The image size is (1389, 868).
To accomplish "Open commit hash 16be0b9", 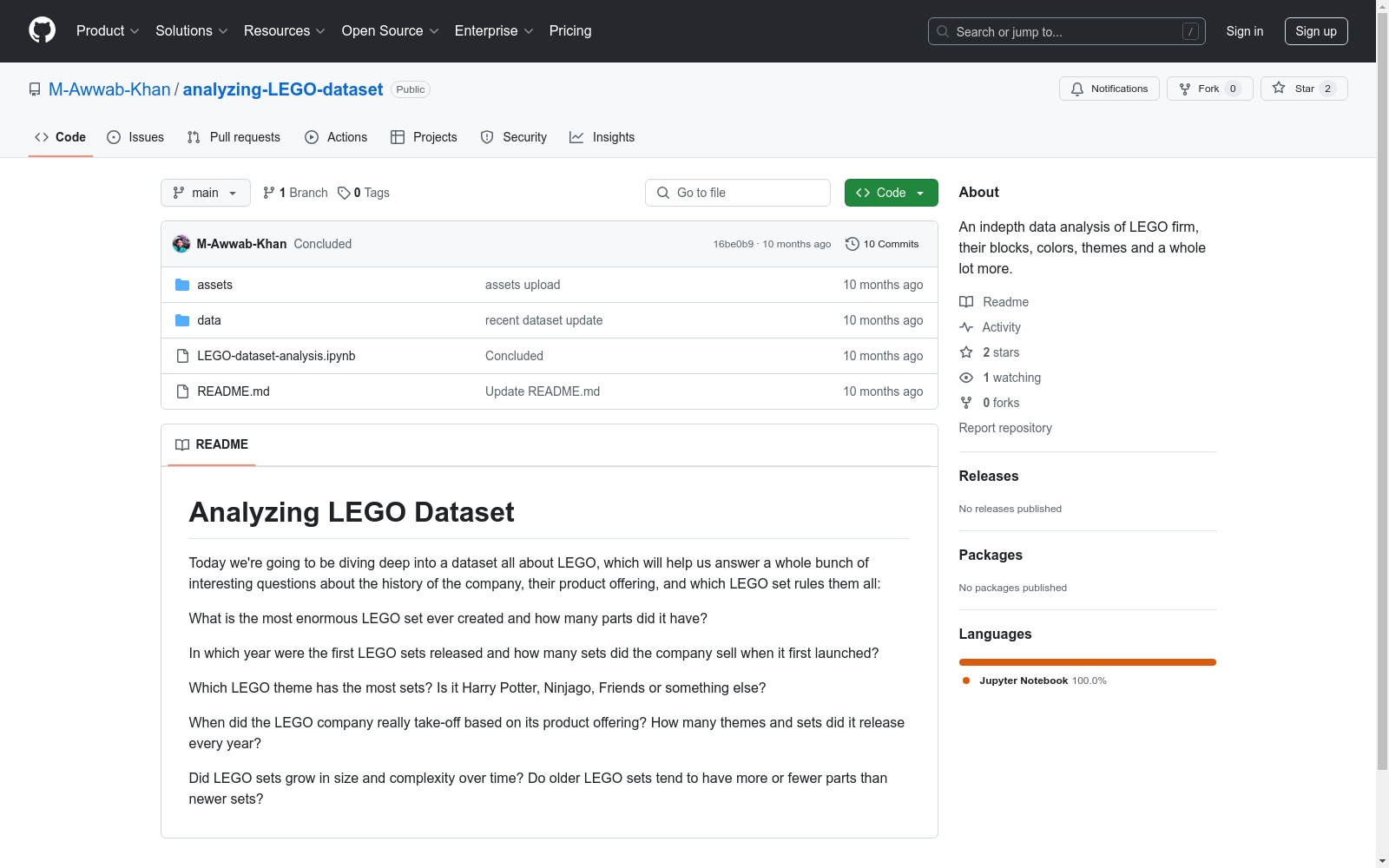I will click(734, 244).
